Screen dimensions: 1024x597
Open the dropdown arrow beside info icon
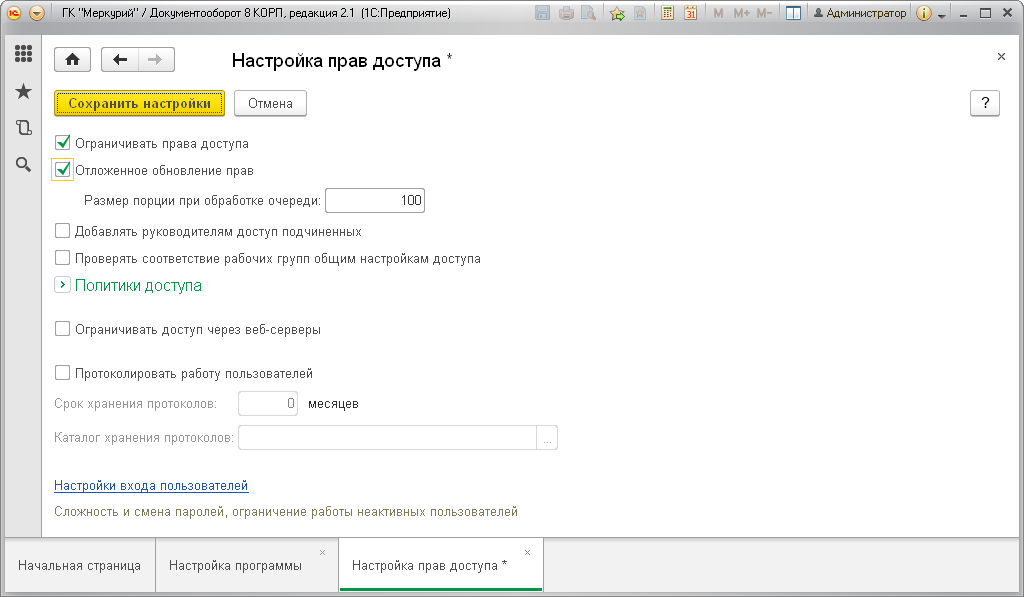point(942,15)
